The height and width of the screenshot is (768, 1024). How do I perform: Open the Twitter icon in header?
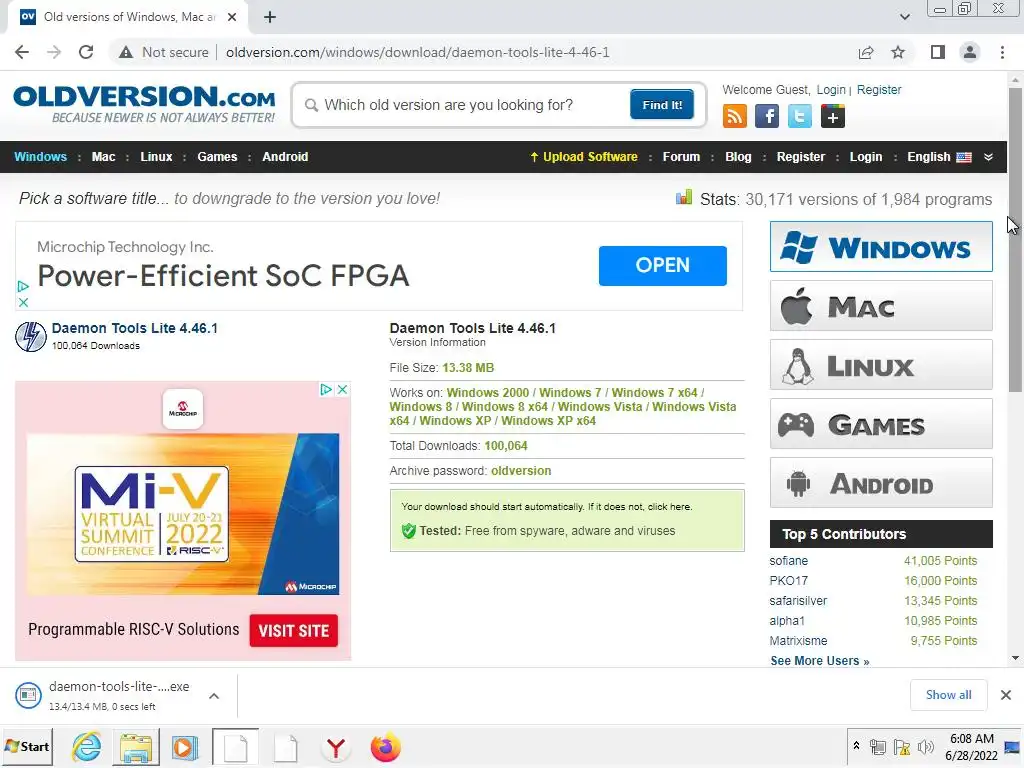click(x=799, y=117)
